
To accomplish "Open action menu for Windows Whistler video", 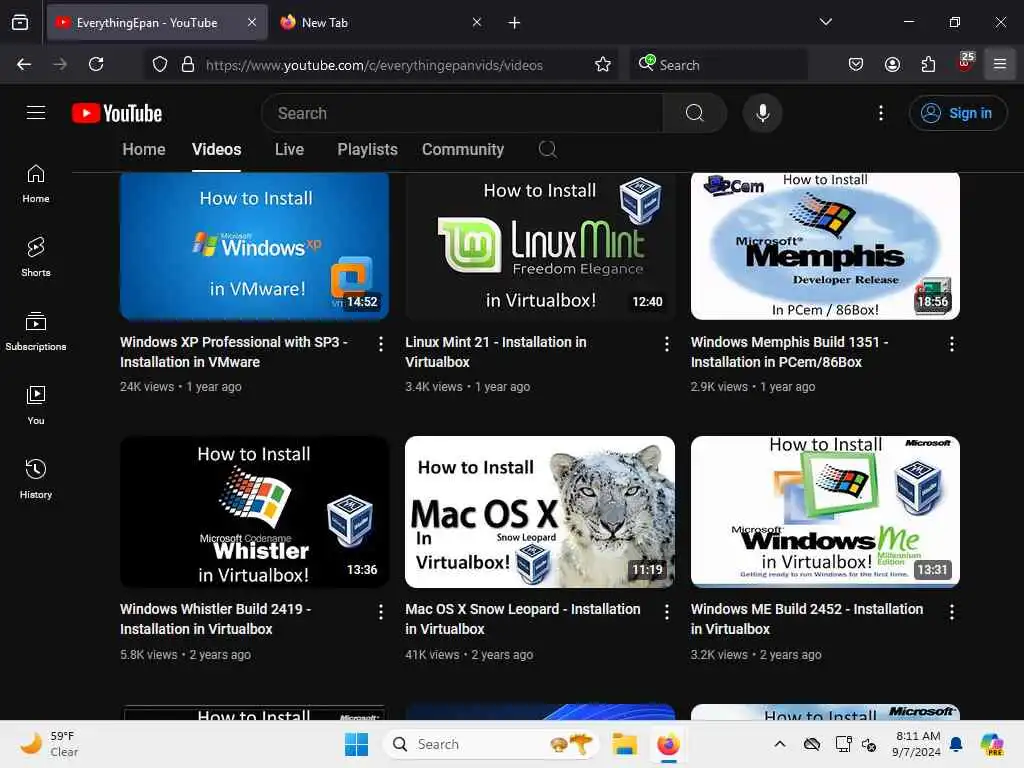I will pos(381,612).
